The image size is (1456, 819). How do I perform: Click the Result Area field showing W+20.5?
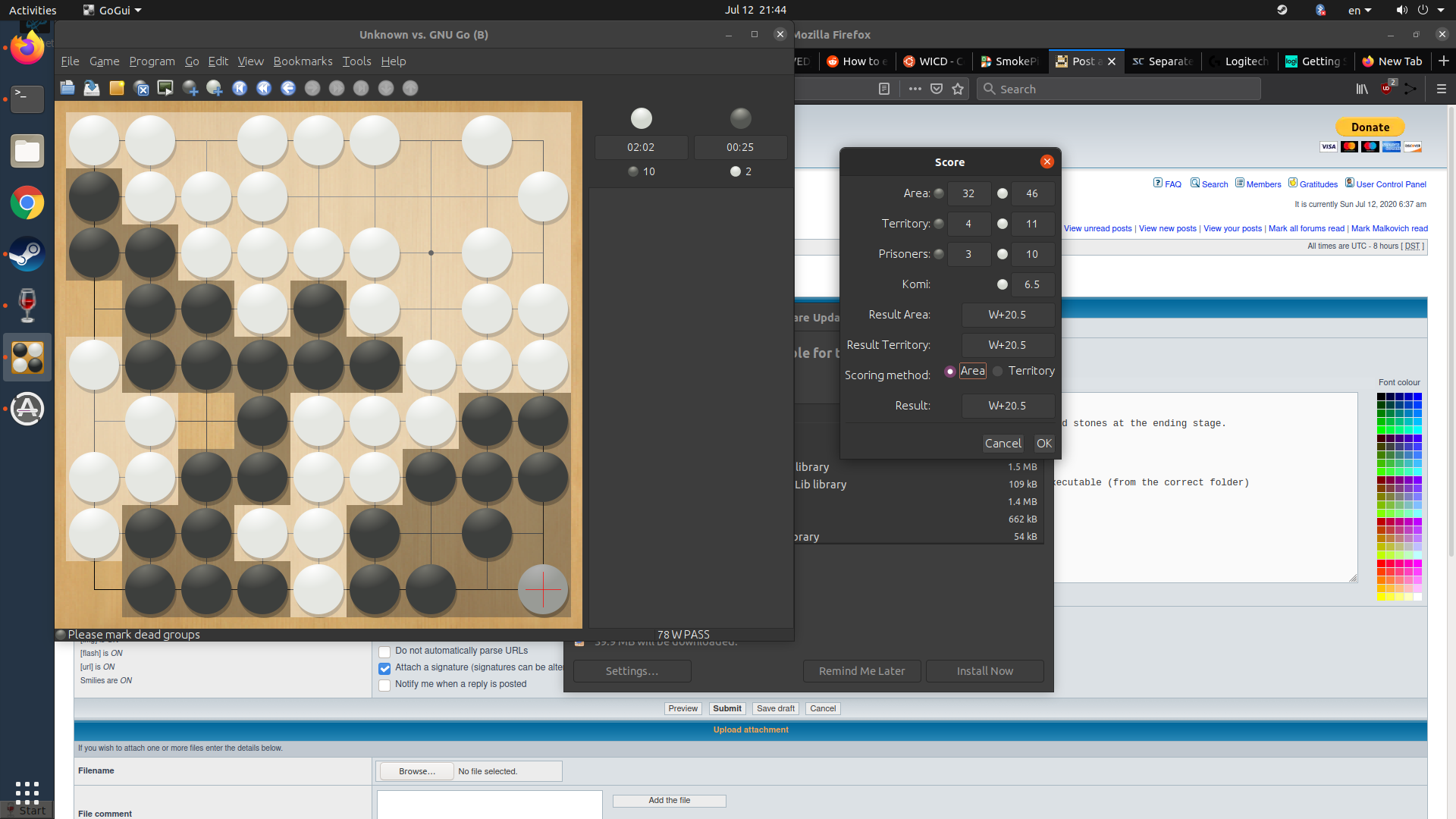(x=1007, y=315)
